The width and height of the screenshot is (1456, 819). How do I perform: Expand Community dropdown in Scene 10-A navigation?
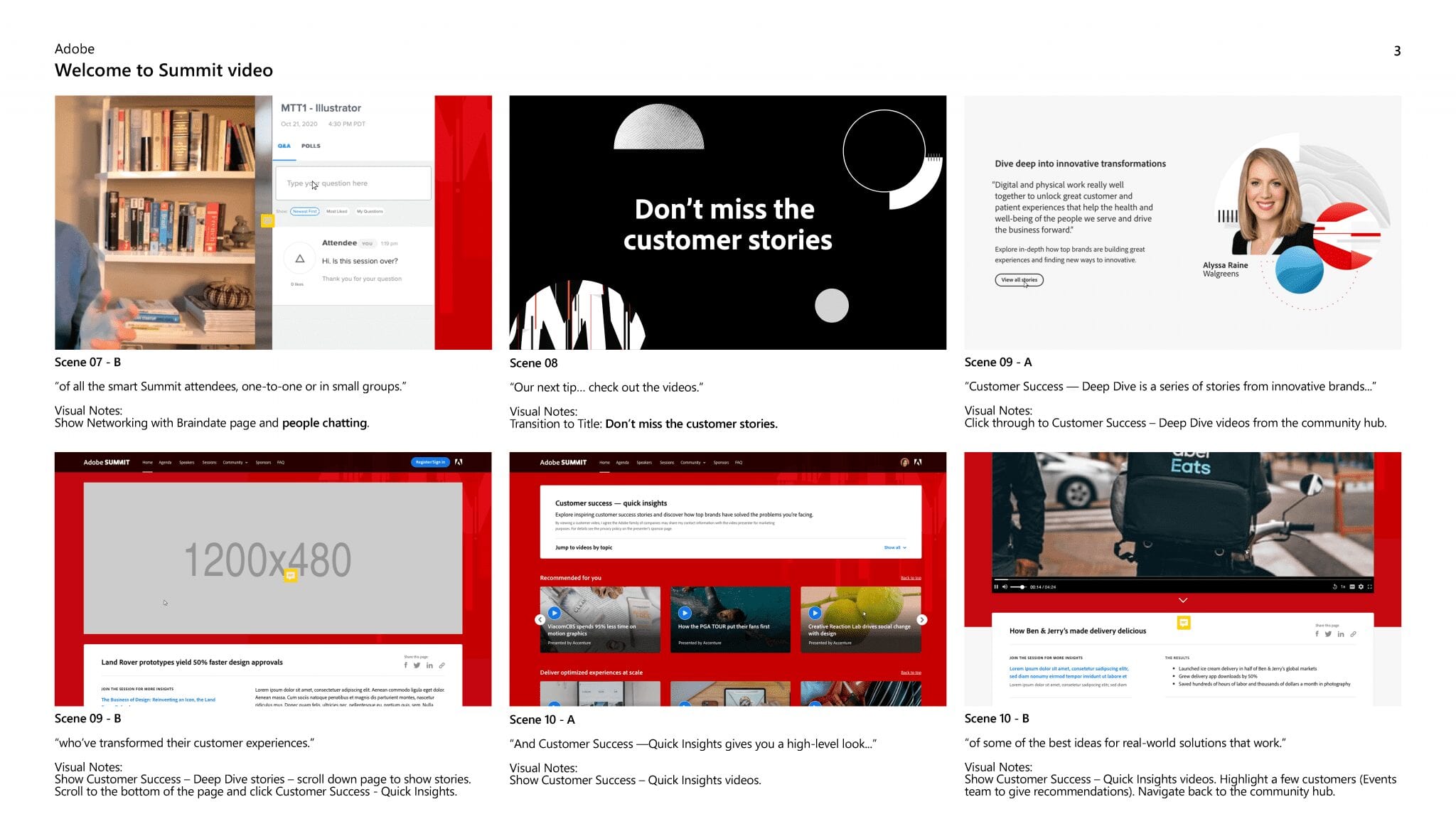[693, 462]
